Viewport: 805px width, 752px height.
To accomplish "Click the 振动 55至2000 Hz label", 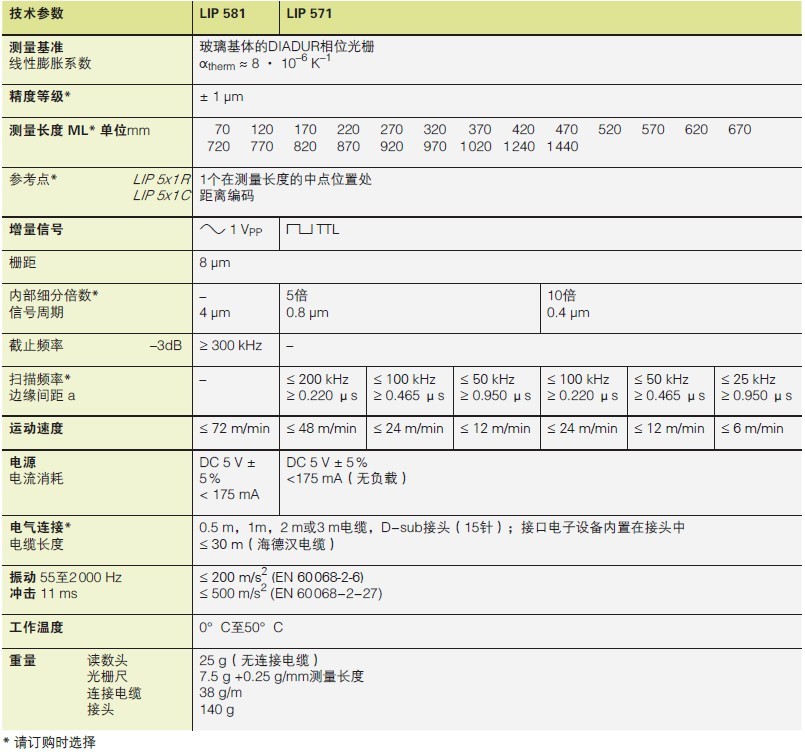I will [x=66, y=577].
